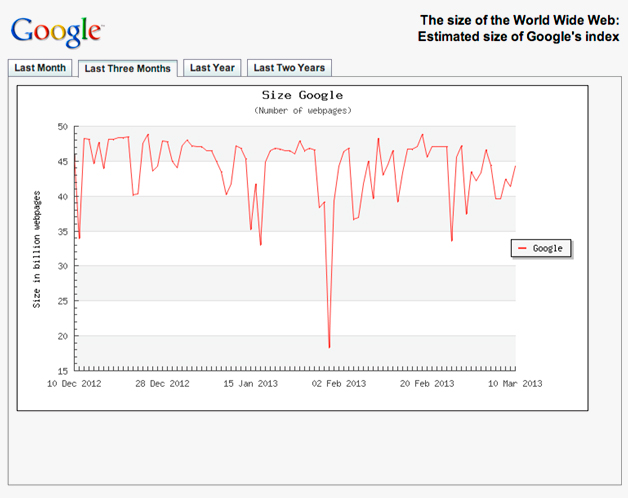Image resolution: width=628 pixels, height=498 pixels.
Task: Click the '28 Dec 2012' date label
Action: (x=162, y=384)
